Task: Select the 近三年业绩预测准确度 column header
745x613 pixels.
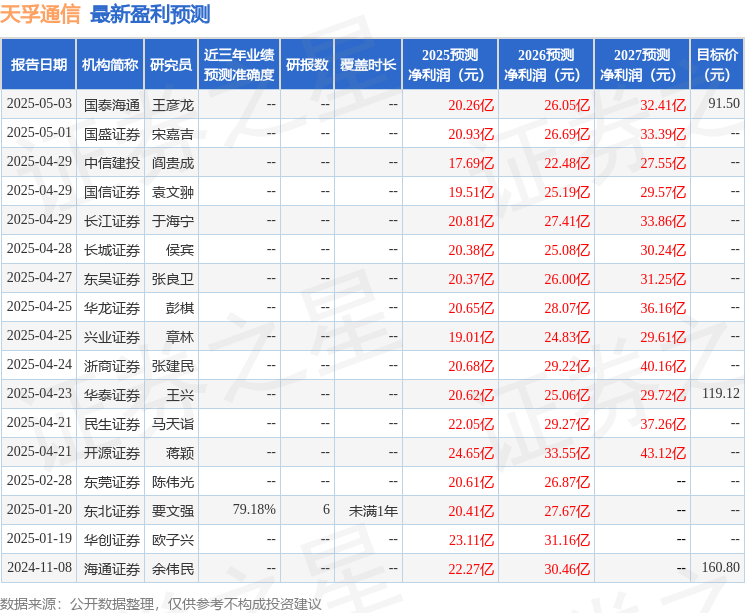Action: pos(239,64)
